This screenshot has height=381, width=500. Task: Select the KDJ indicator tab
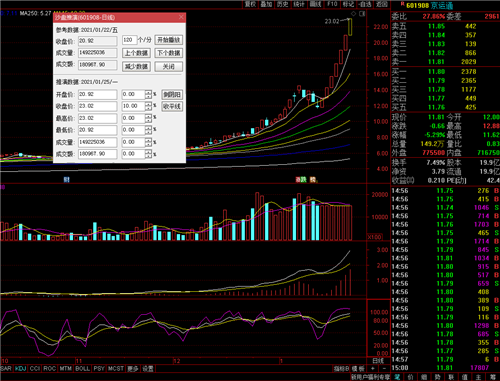tap(20, 368)
